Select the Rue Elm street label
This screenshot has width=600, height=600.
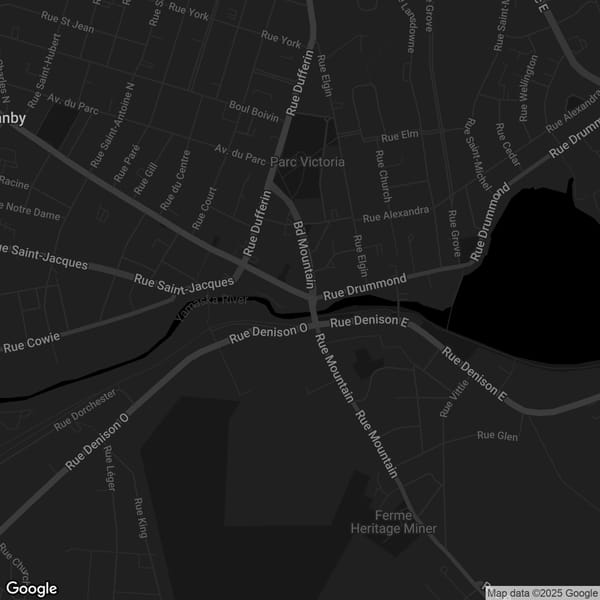pyautogui.click(x=400, y=135)
